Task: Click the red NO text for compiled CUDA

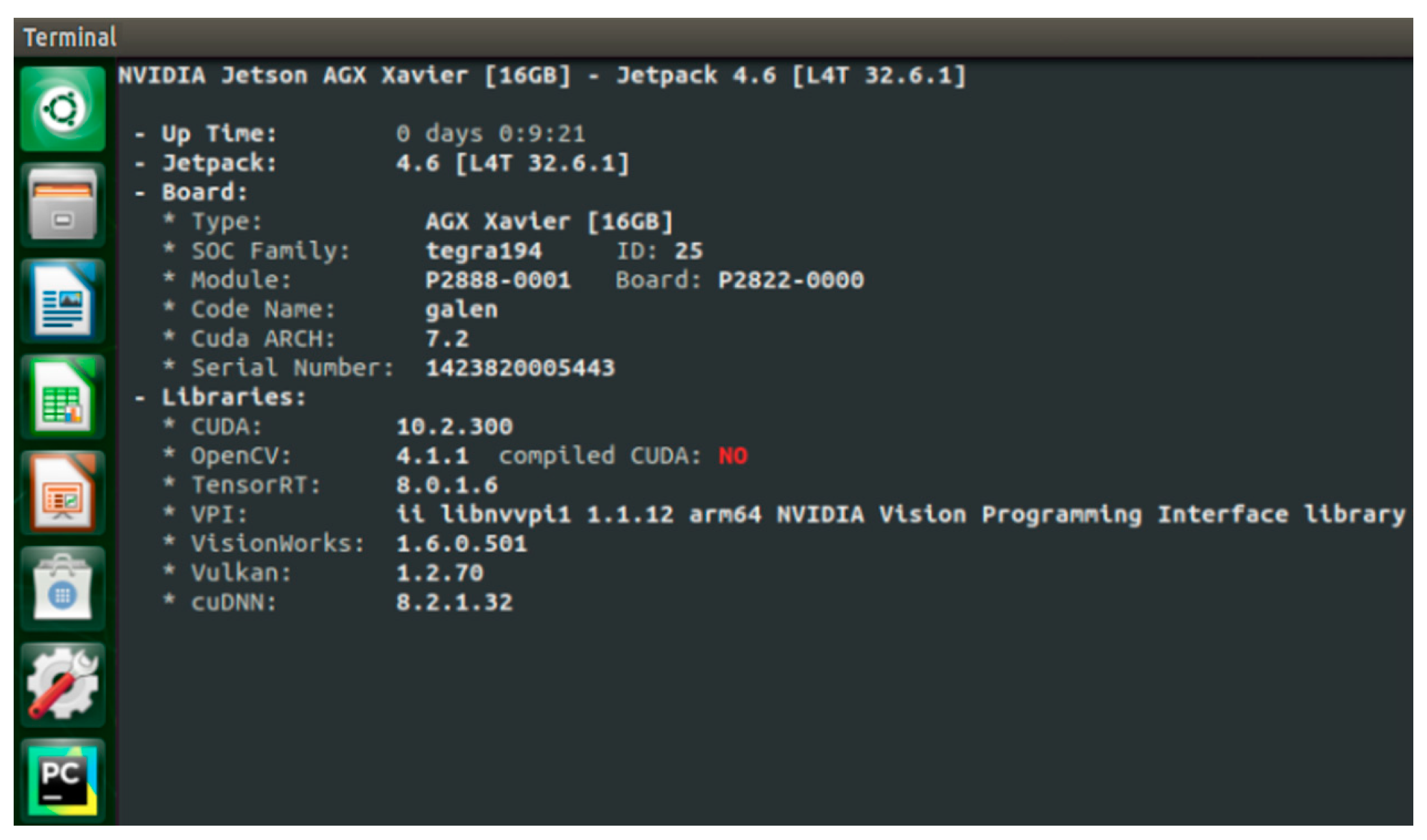Action: pos(733,456)
